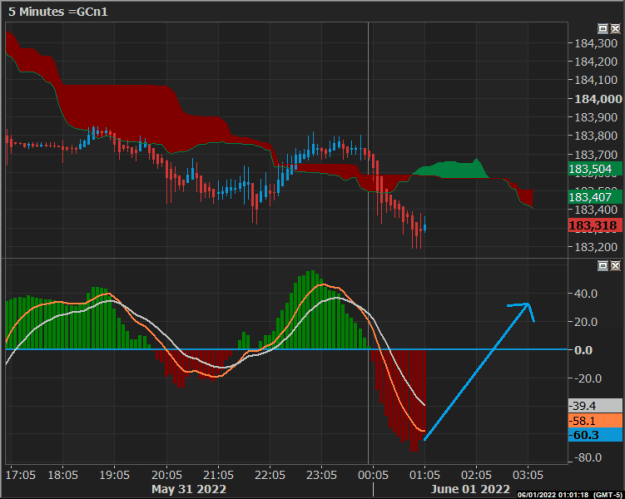
Task: Select the red 183,318 last price label
Action: tap(595, 226)
